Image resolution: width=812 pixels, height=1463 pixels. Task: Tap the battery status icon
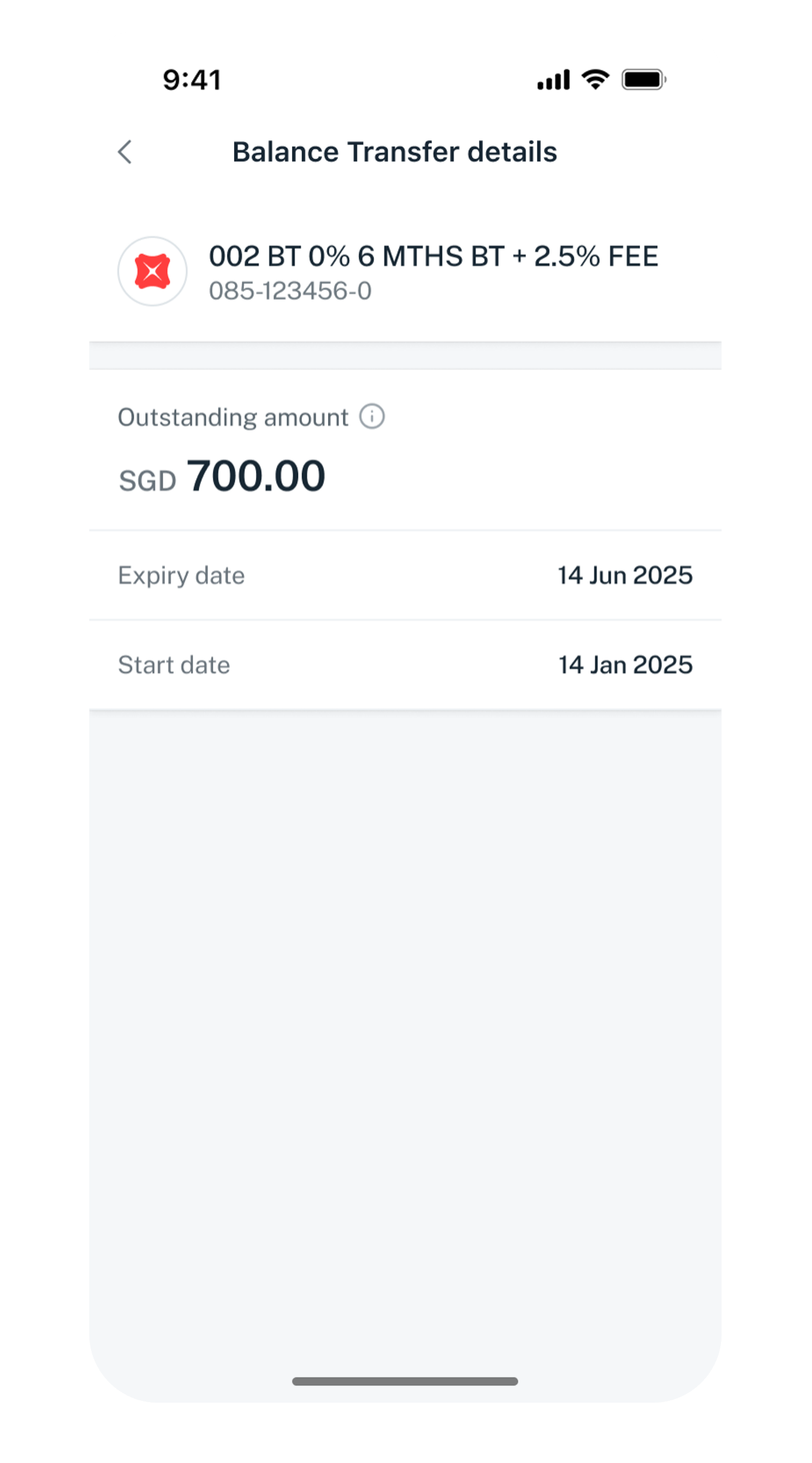[x=644, y=79]
